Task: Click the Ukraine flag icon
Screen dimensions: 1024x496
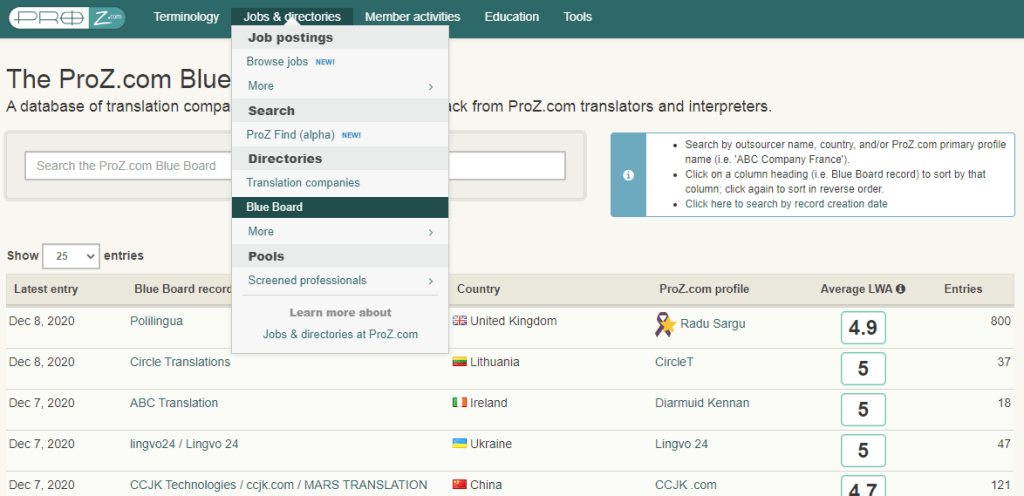Action: tap(460, 444)
